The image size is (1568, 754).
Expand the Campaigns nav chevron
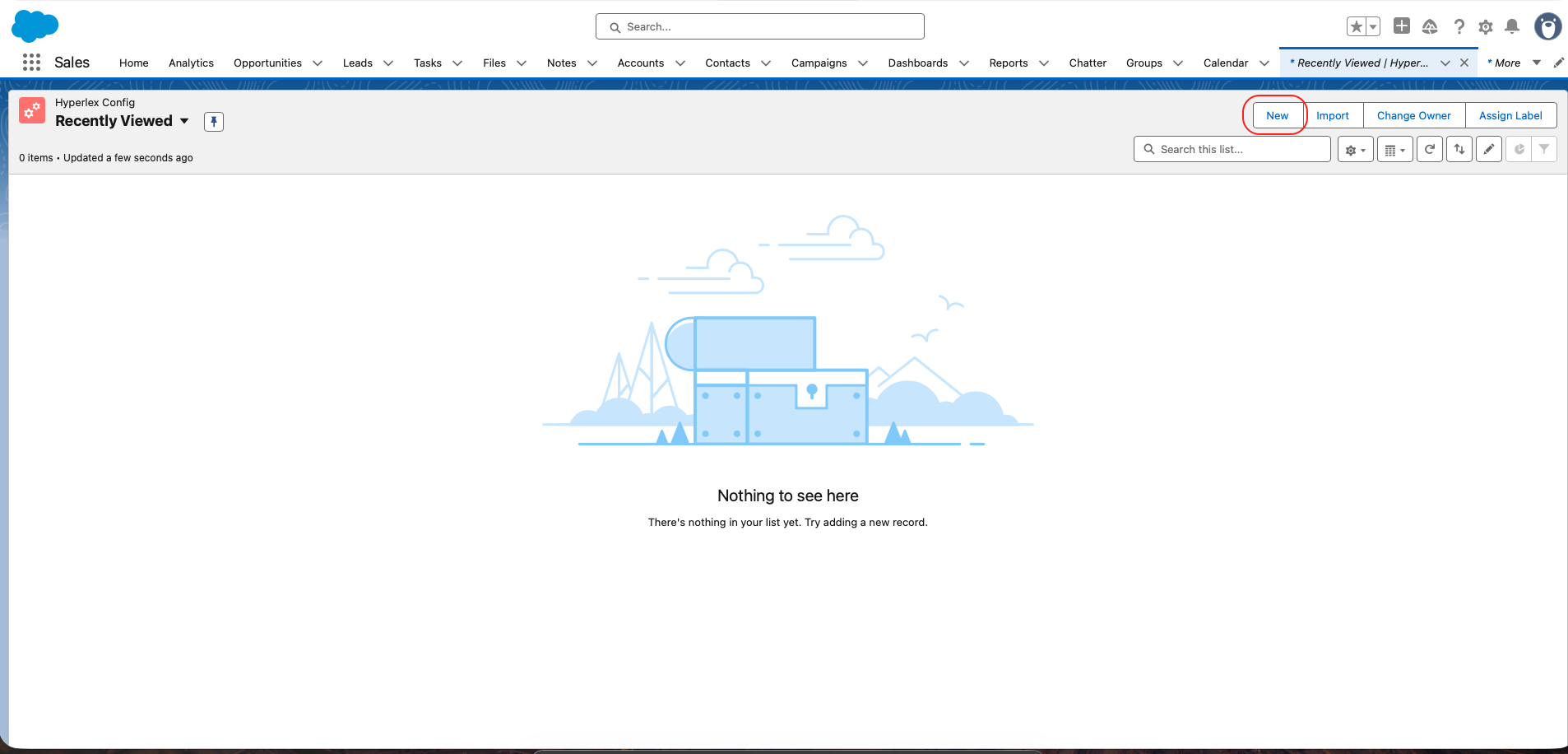(863, 63)
